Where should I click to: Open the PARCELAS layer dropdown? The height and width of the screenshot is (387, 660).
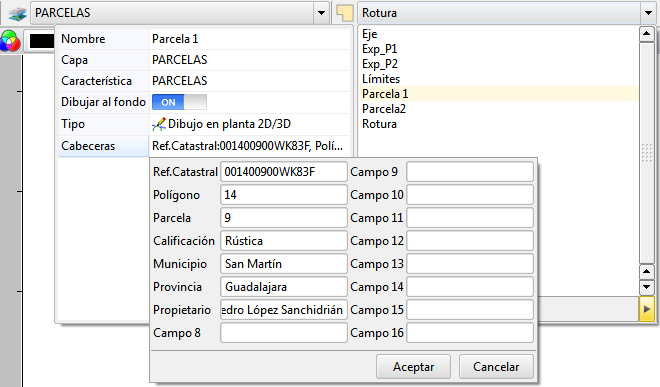click(321, 13)
